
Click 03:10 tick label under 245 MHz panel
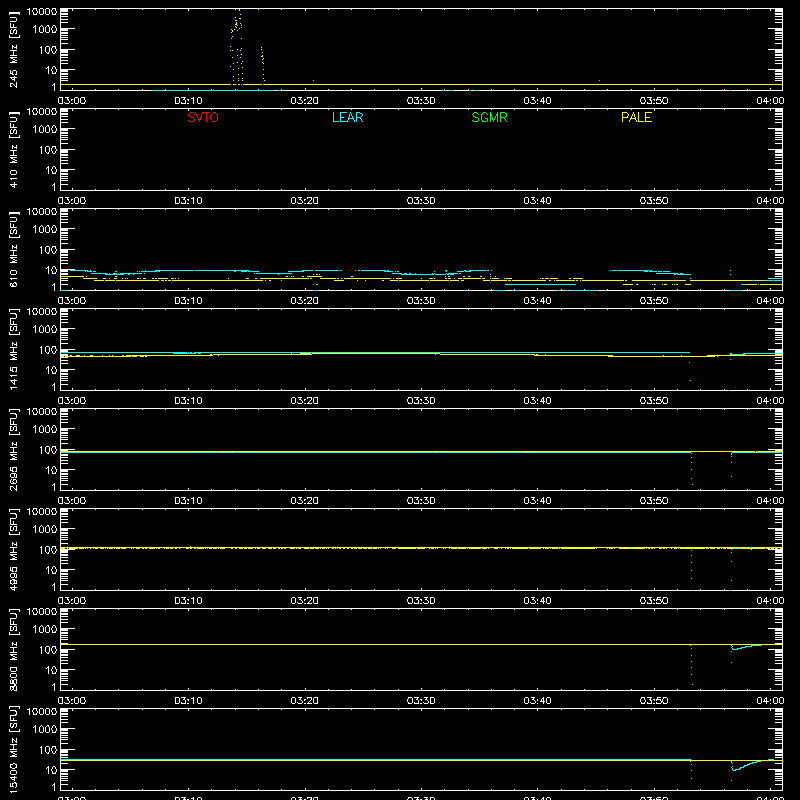188,101
